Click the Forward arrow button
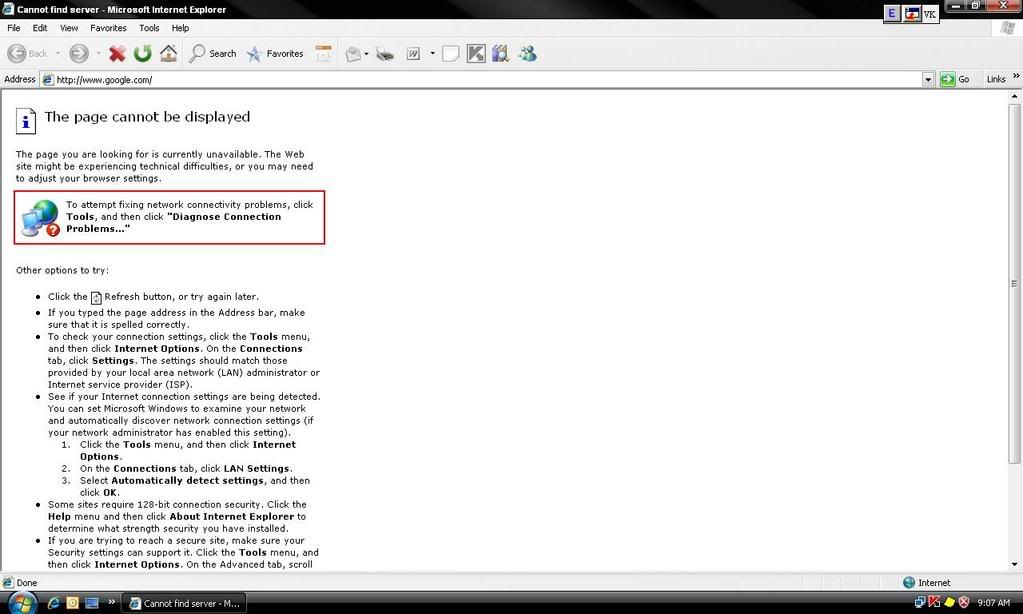The image size is (1023, 614). pyautogui.click(x=79, y=54)
